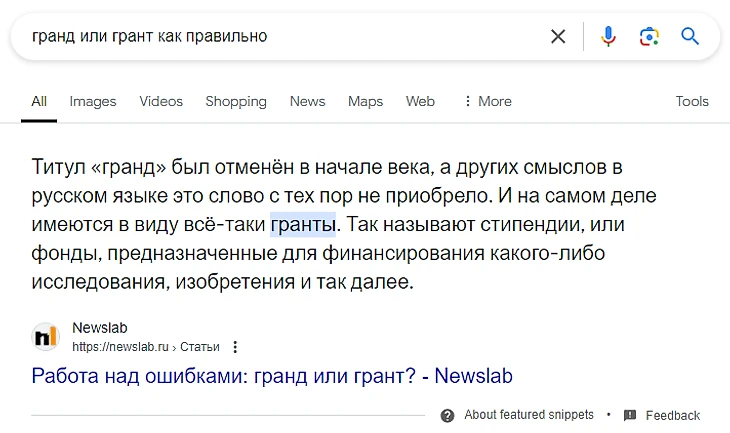
Task: Select the Maps tab
Action: point(365,101)
